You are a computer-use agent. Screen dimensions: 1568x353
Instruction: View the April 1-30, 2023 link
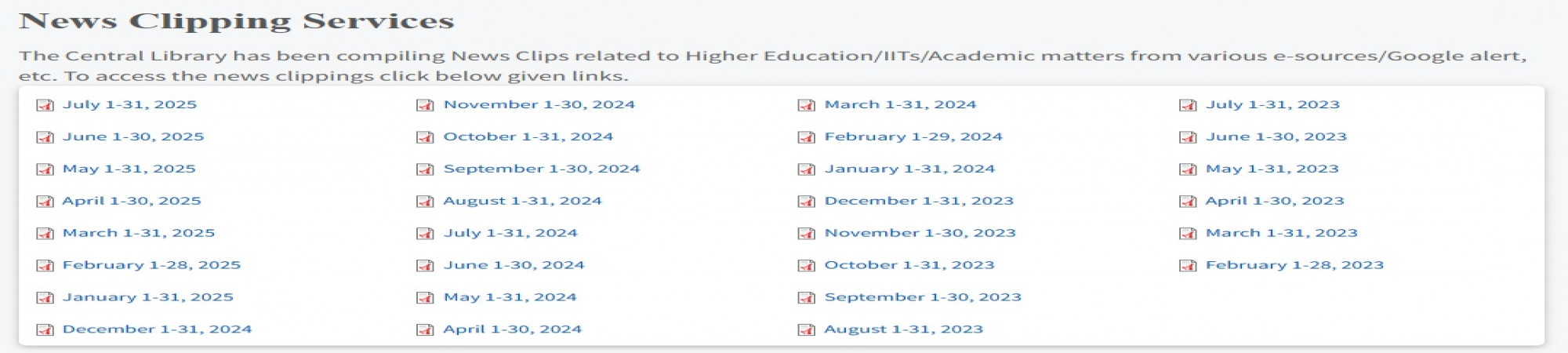click(x=1275, y=201)
